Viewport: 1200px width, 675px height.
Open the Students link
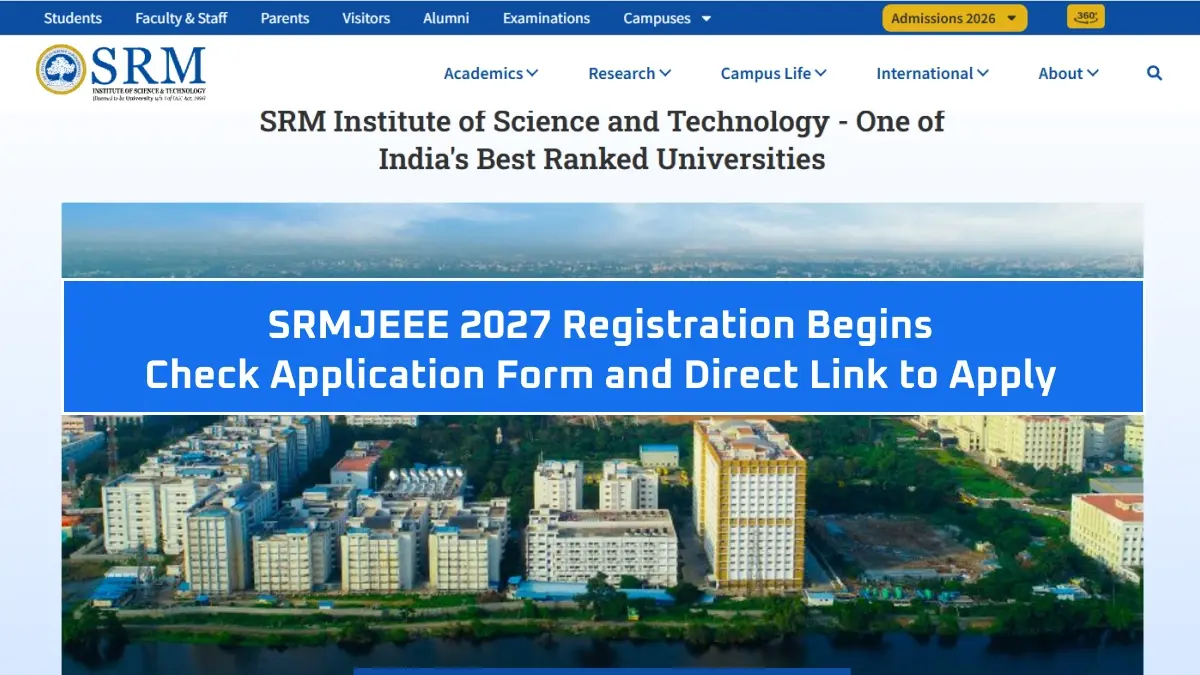click(x=73, y=18)
